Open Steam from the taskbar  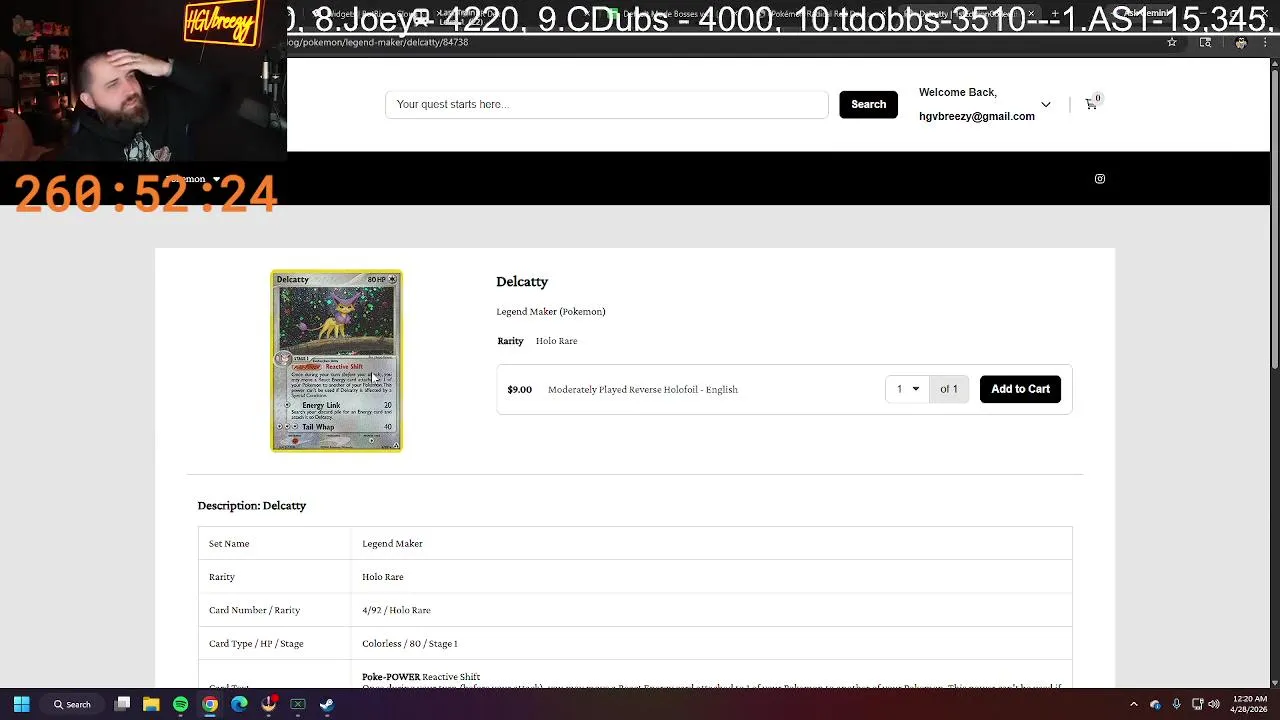327,704
